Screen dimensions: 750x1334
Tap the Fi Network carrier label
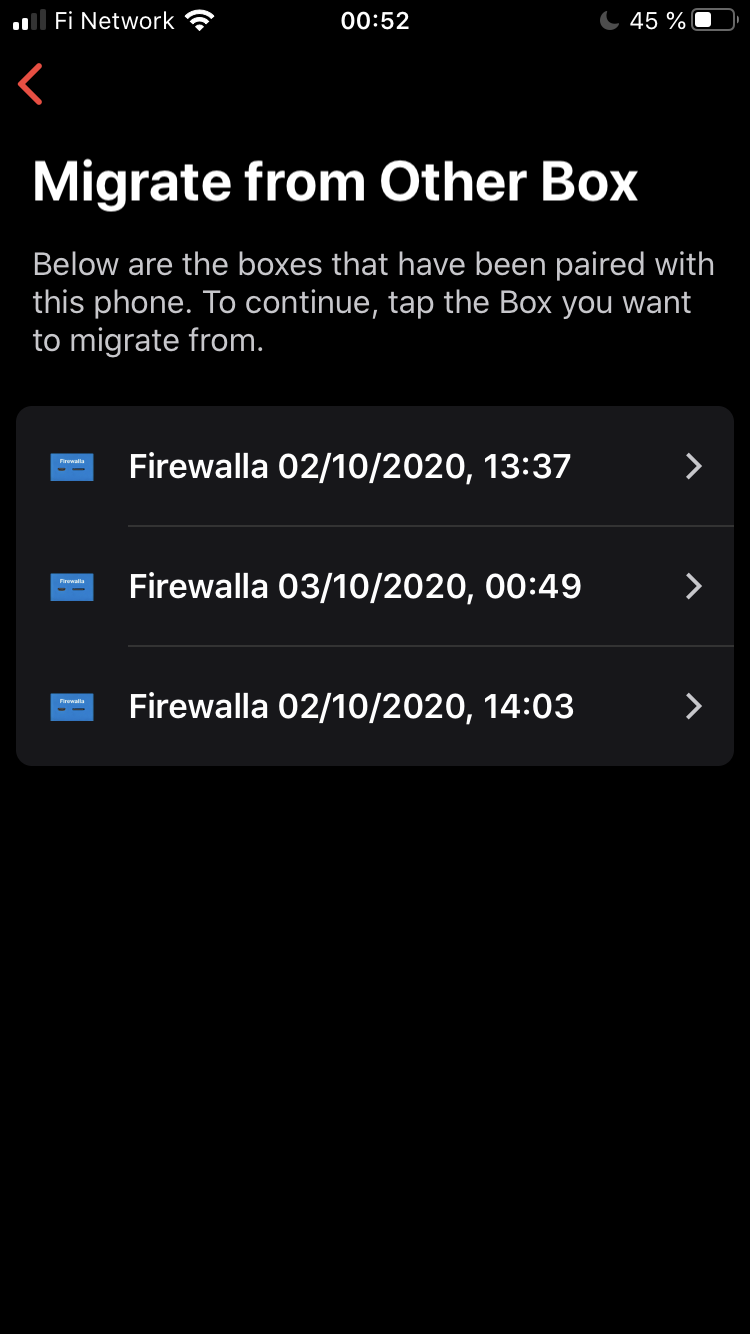click(114, 21)
